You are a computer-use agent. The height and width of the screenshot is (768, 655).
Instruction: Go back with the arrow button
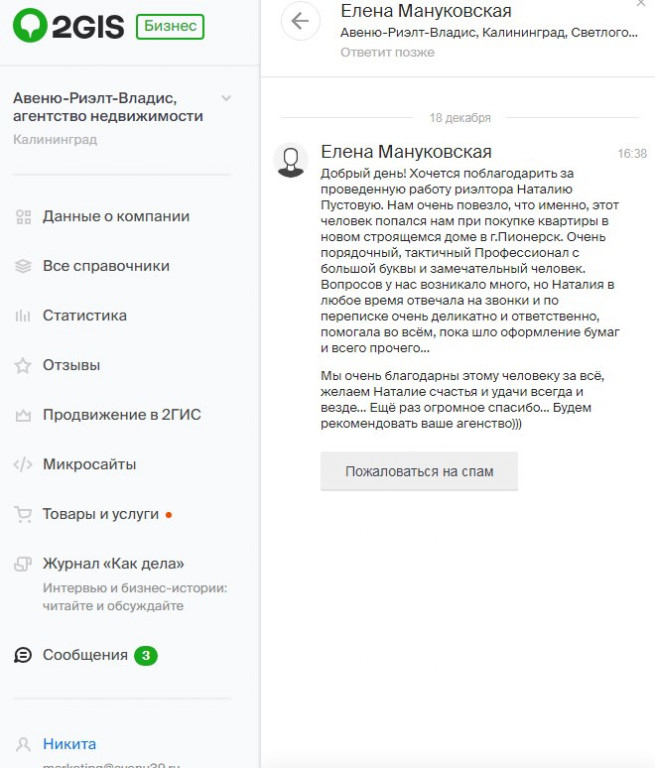tap(300, 21)
